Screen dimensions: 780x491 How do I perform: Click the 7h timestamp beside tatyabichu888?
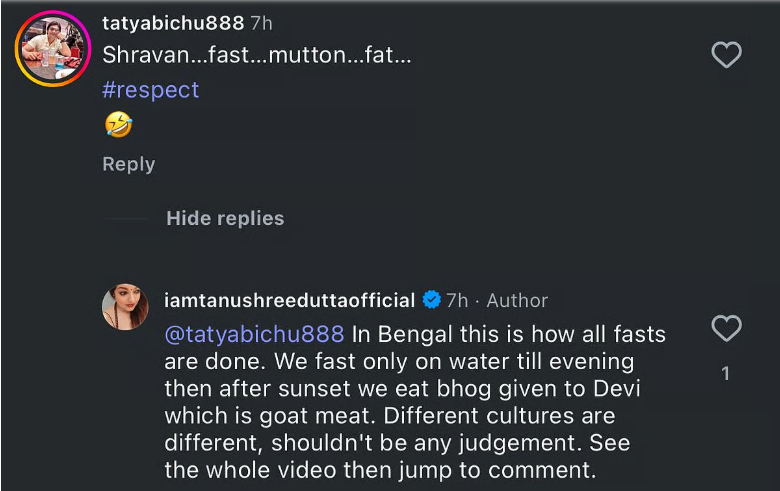(262, 22)
